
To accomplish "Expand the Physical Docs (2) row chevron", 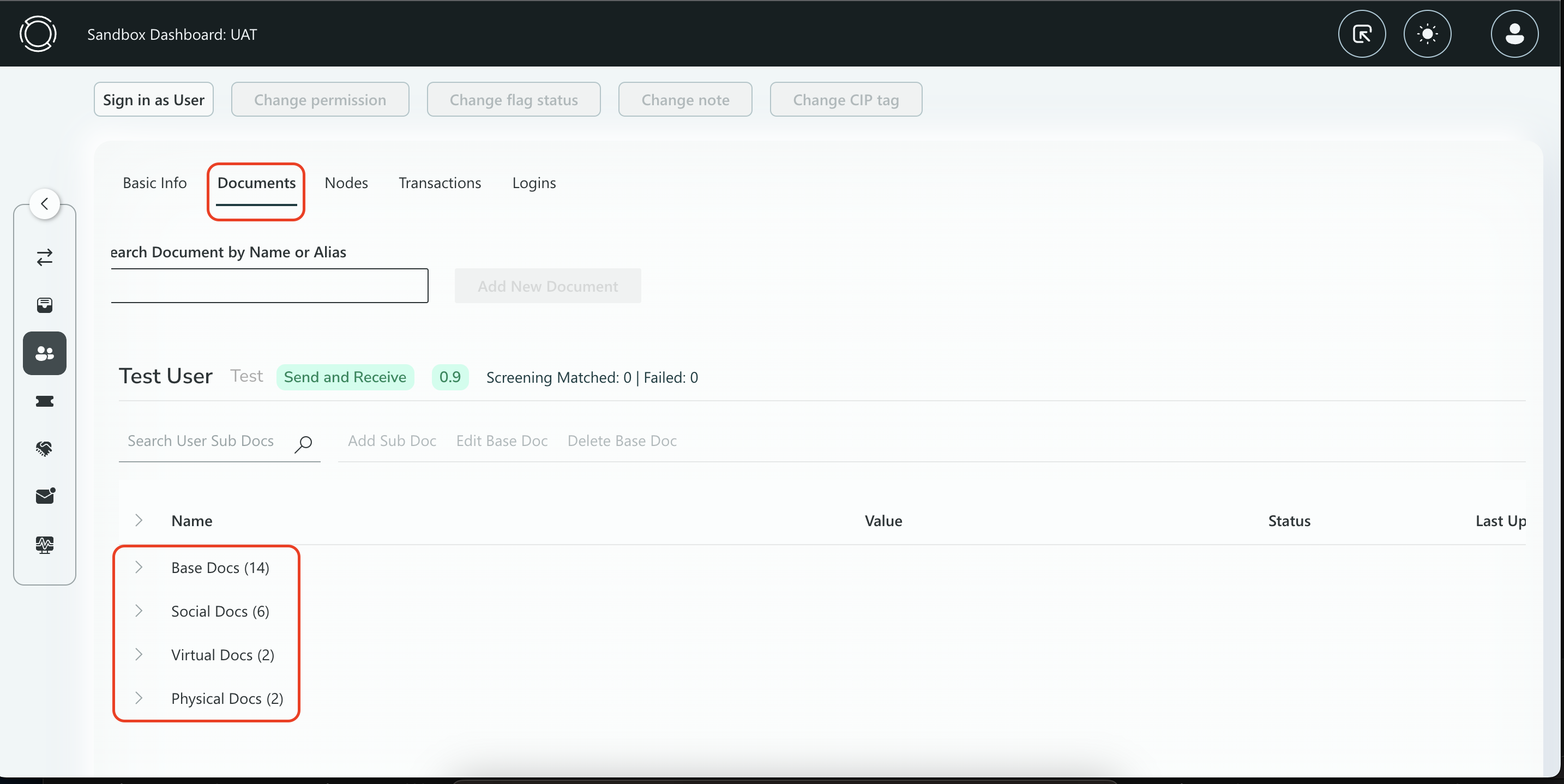I will coord(139,698).
